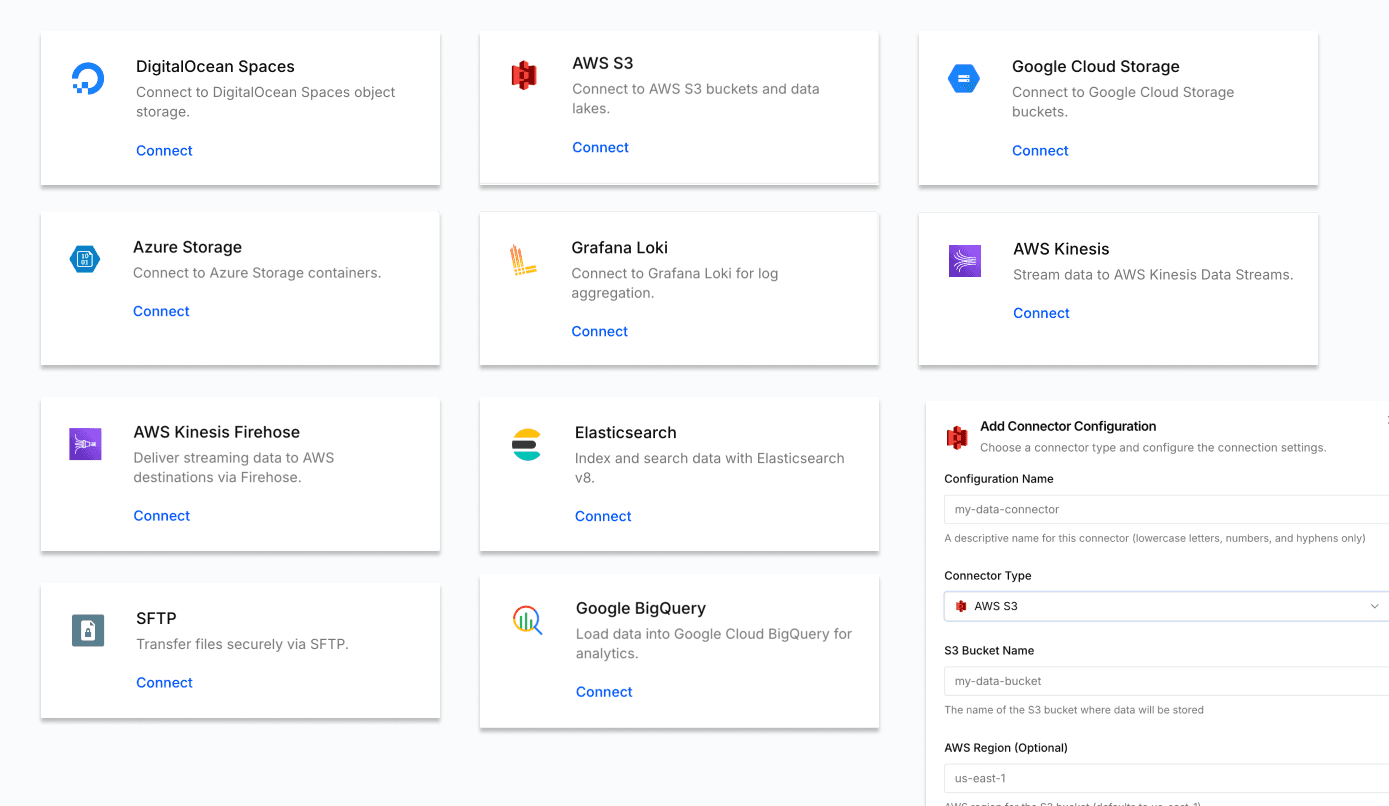
Task: Focus the Configuration Name input field
Action: [x=1166, y=509]
